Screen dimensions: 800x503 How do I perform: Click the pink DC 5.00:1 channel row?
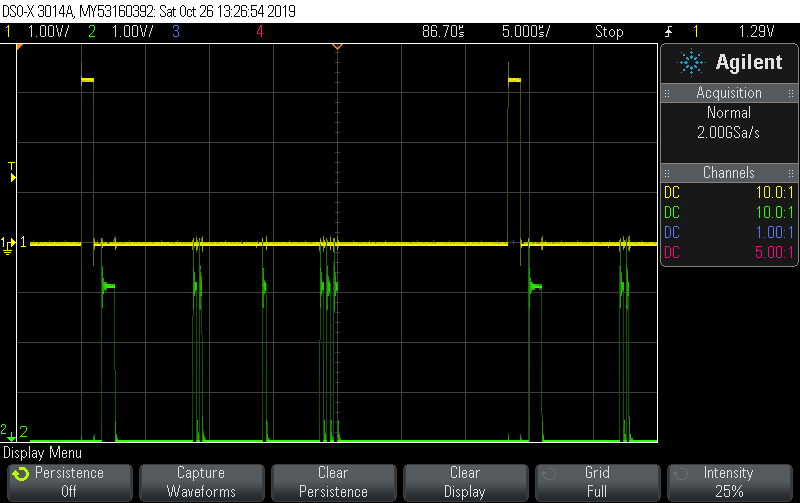click(x=729, y=252)
